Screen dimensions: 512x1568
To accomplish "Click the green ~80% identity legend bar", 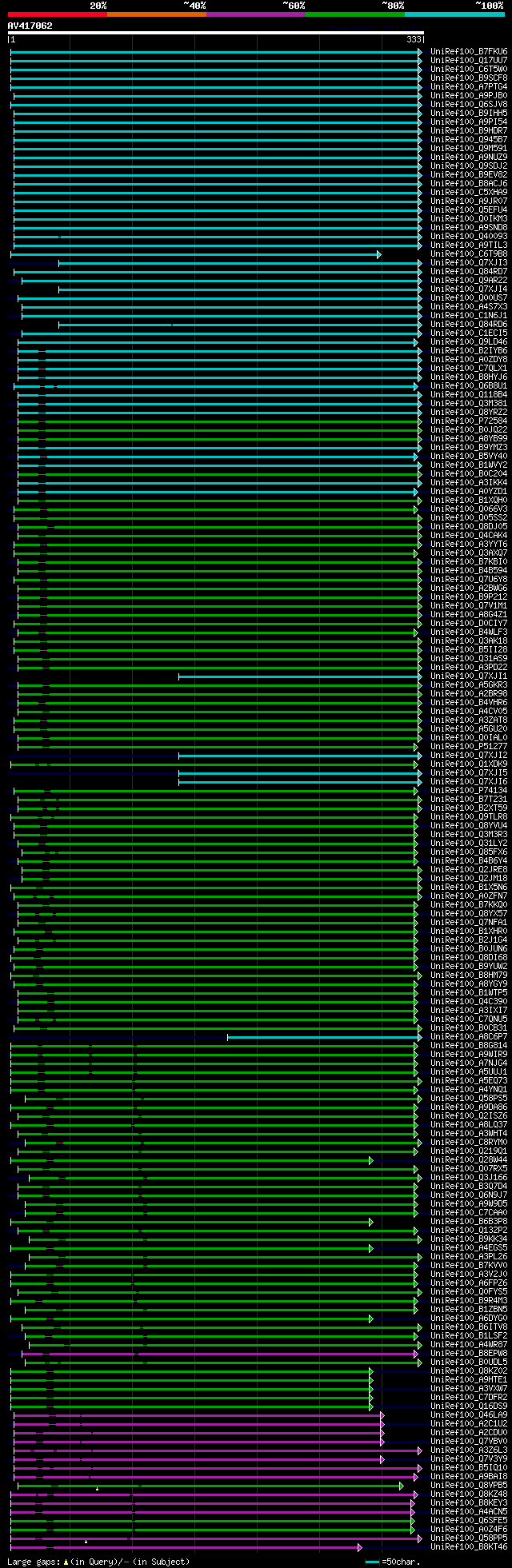I will tap(354, 14).
